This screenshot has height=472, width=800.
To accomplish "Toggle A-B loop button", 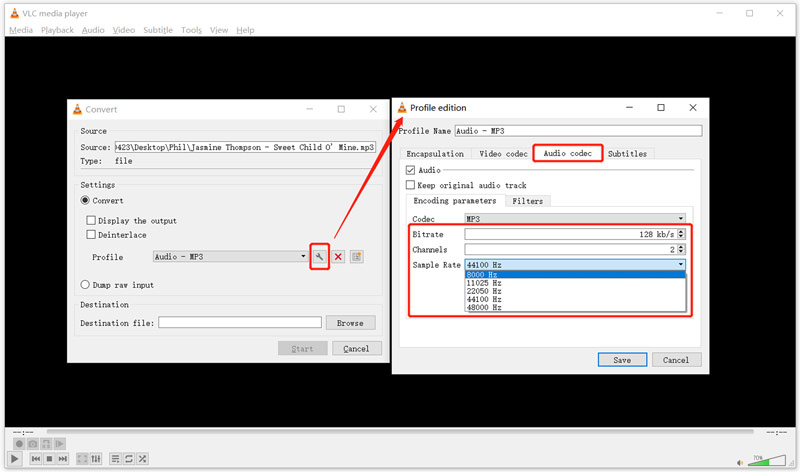I will [46, 443].
